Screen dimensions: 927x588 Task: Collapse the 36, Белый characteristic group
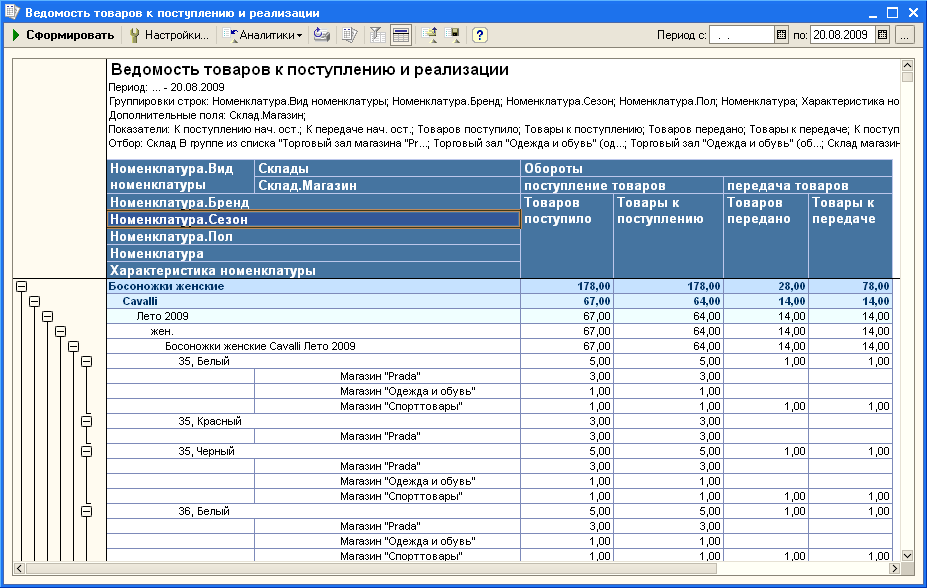[x=86, y=511]
